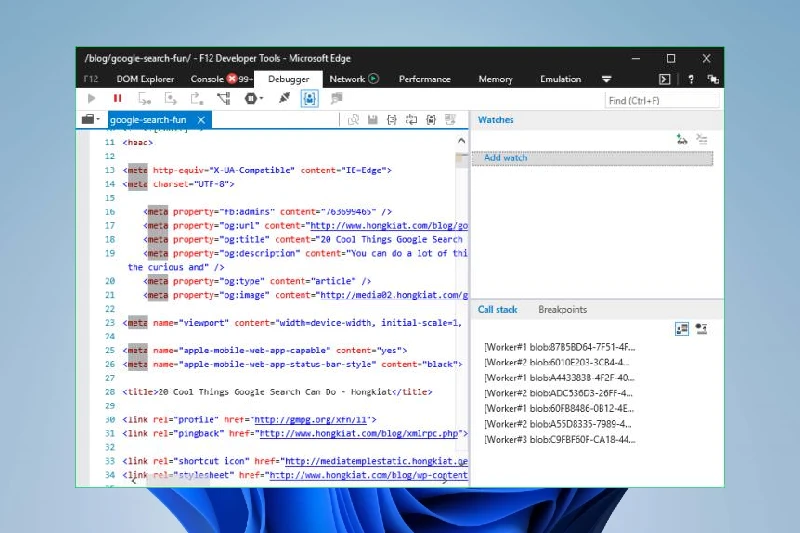Open the wp-content stylesheet link on line 34
800x533 pixels.
pos(368,475)
